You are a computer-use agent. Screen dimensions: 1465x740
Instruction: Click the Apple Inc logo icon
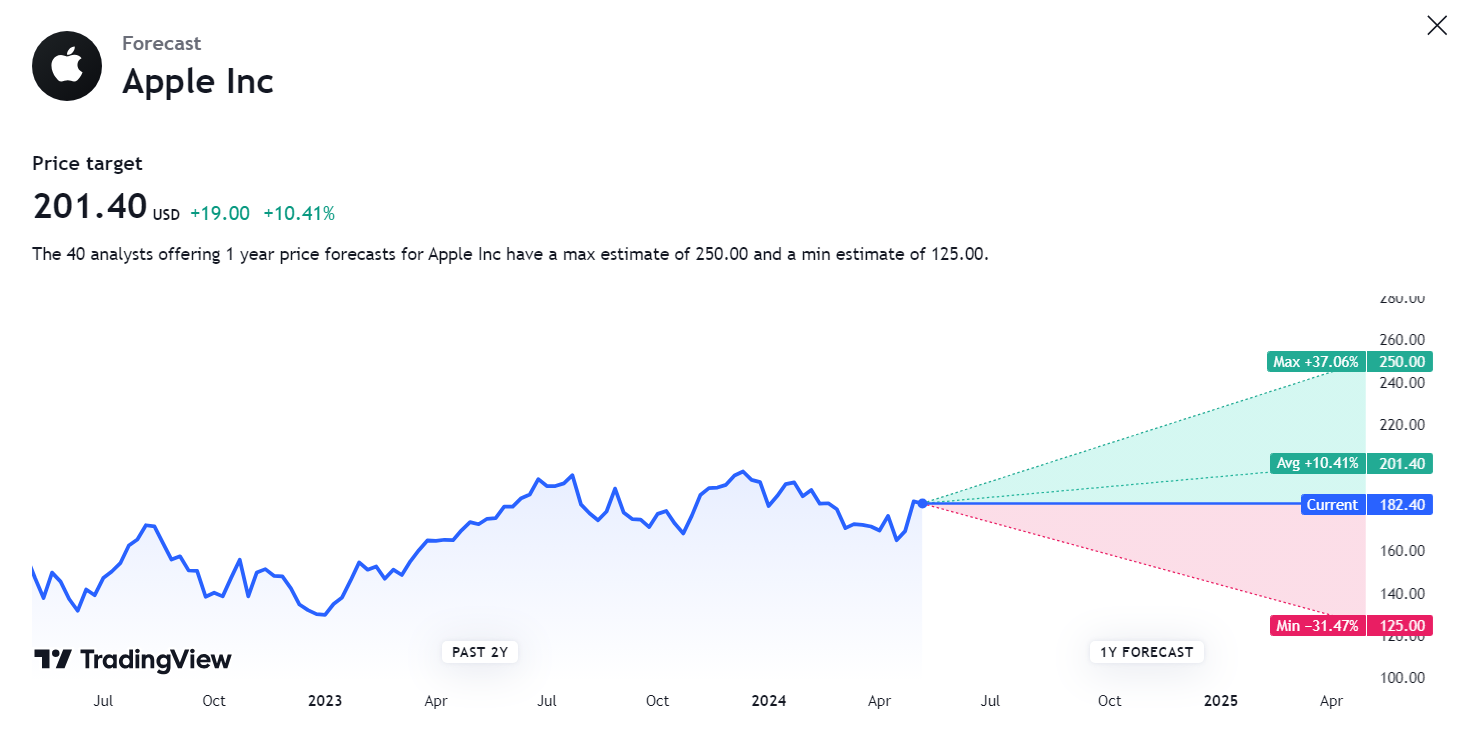[67, 66]
